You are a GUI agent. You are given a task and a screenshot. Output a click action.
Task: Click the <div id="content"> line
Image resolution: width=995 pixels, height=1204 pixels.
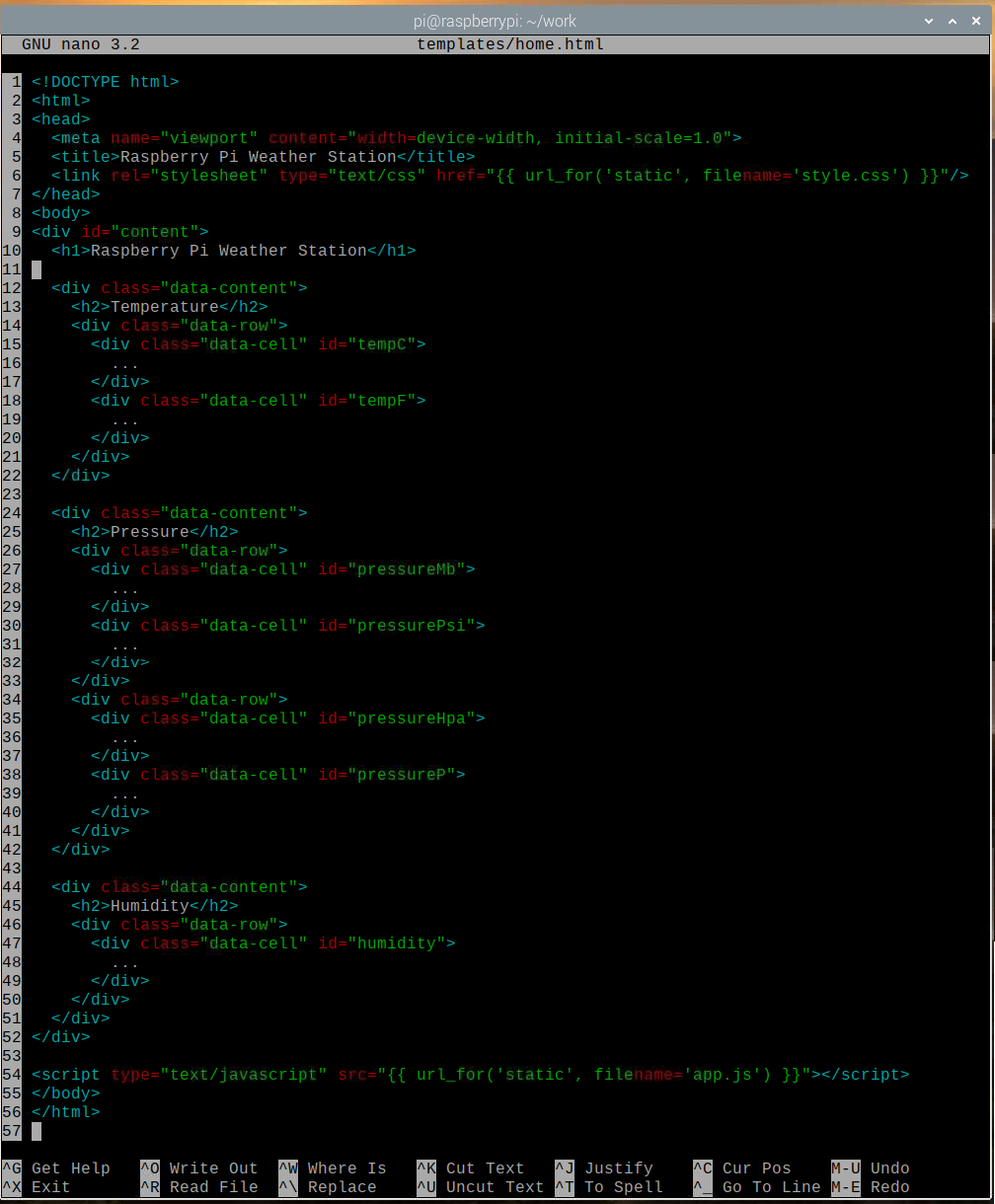pos(120,232)
